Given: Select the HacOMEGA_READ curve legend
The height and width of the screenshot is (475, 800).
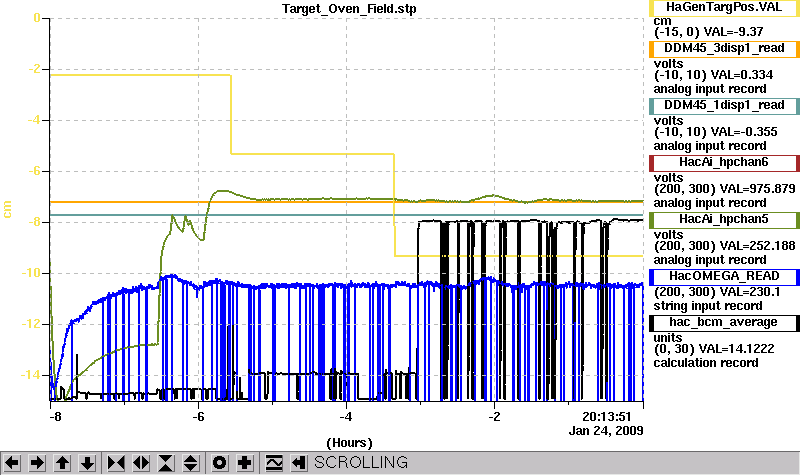Looking at the screenshot, I should (x=724, y=277).
